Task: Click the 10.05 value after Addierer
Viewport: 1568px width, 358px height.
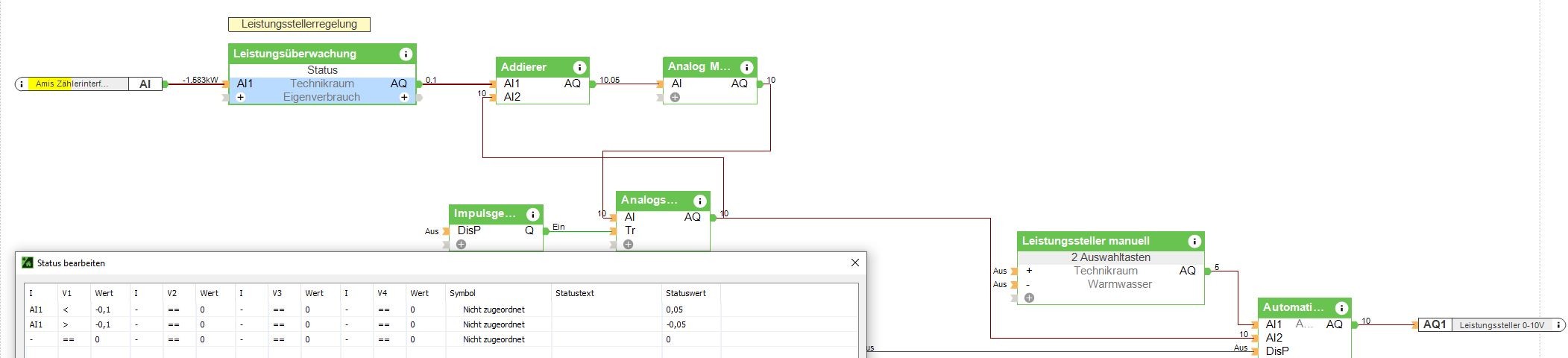Action: click(609, 80)
